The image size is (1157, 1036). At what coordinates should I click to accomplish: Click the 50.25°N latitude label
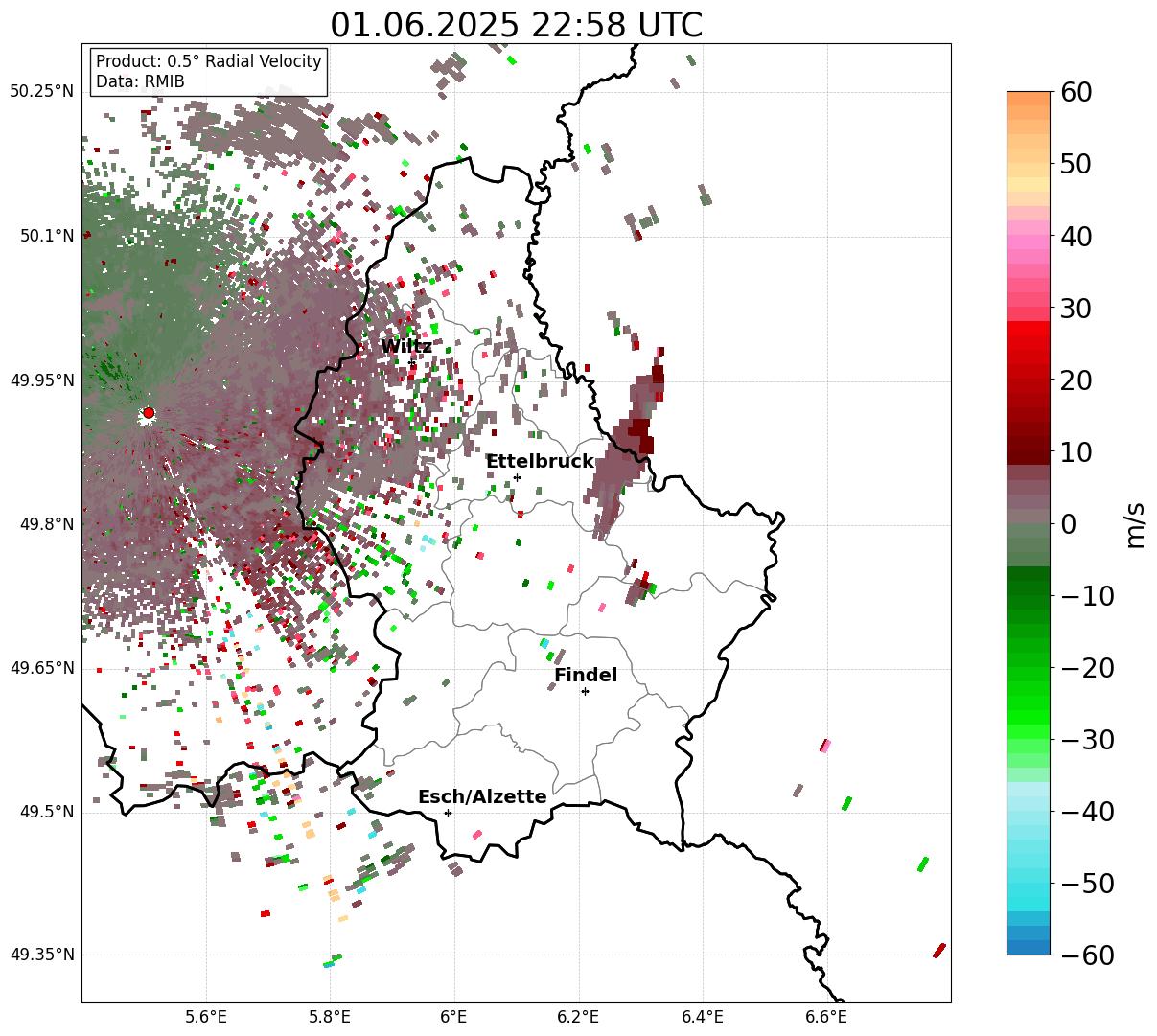point(42,92)
